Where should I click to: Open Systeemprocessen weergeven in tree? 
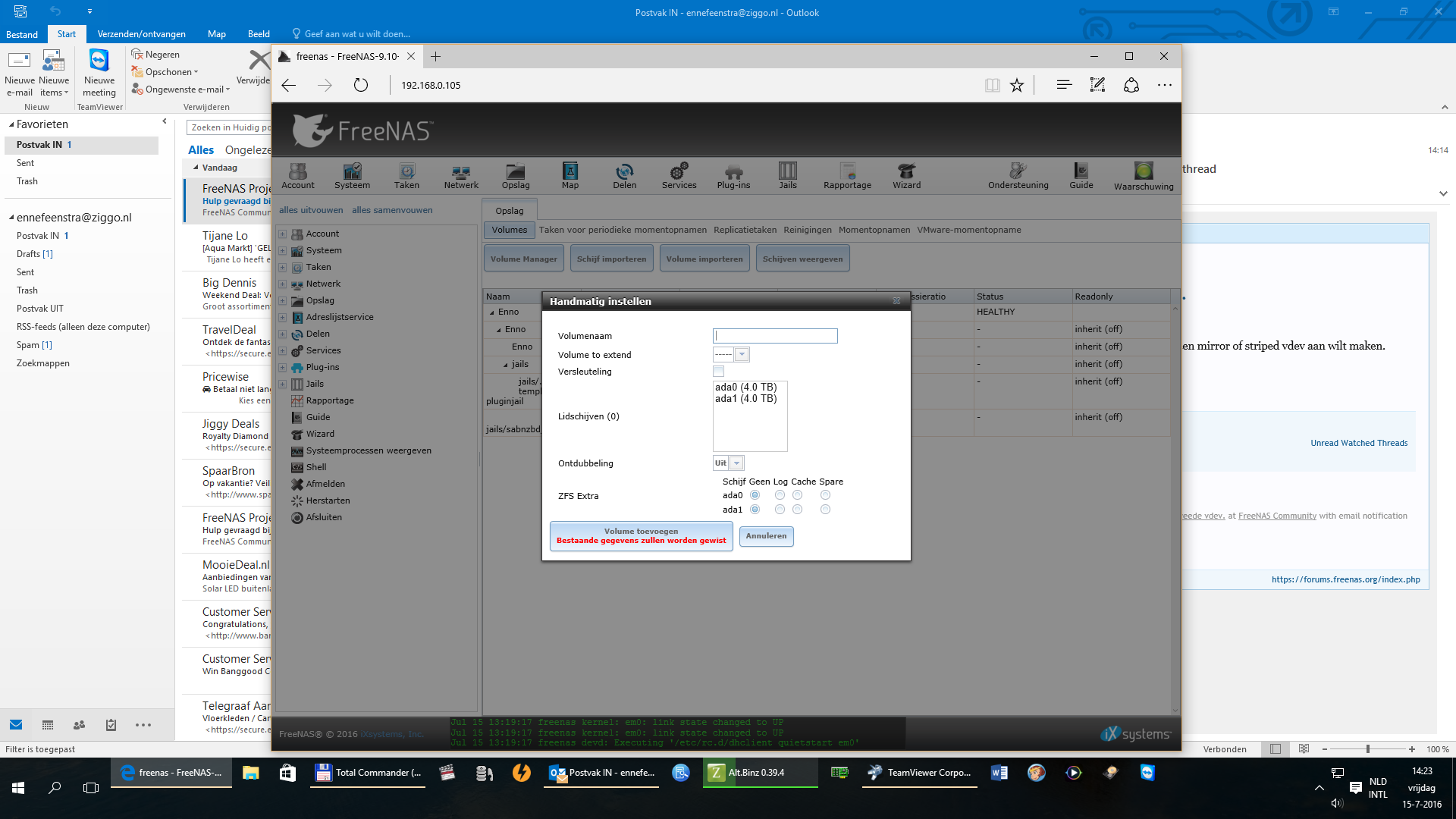[x=369, y=450]
